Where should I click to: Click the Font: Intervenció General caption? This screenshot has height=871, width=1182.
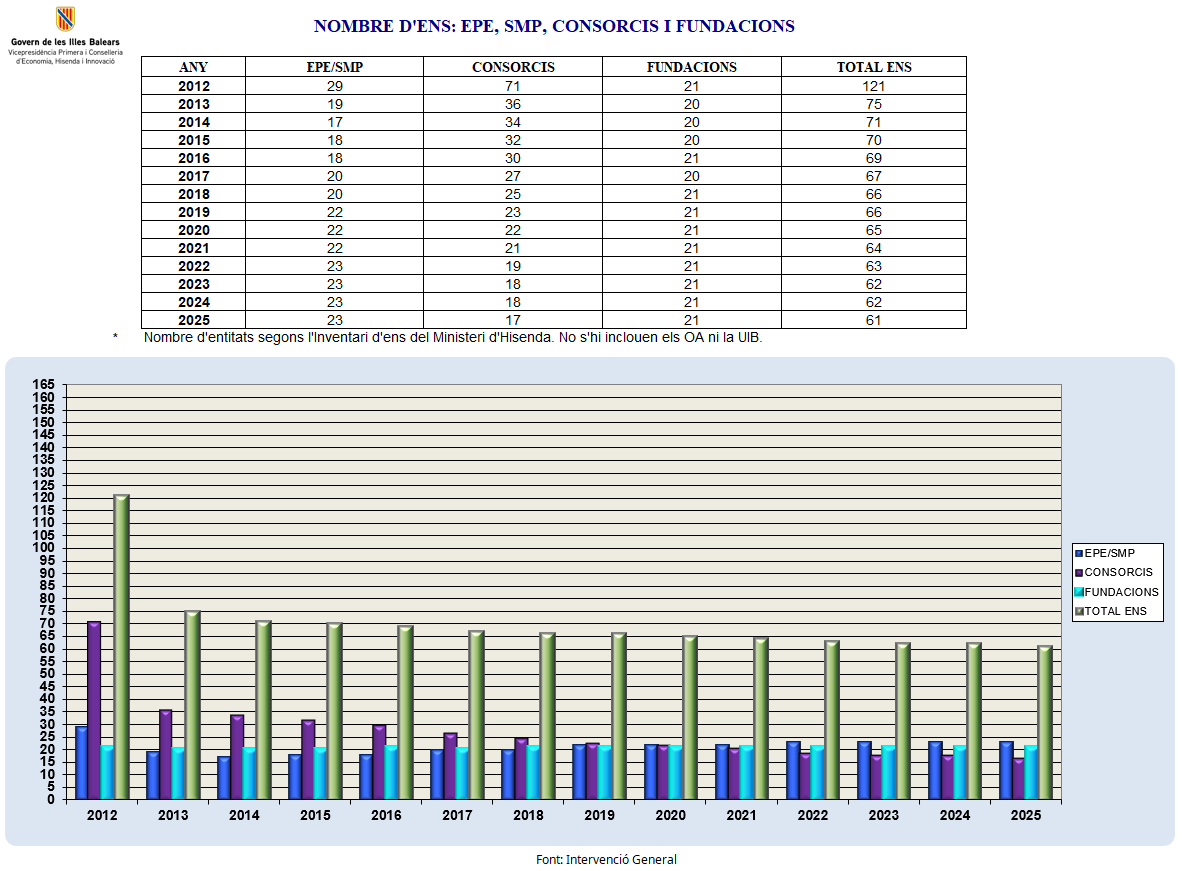[606, 859]
